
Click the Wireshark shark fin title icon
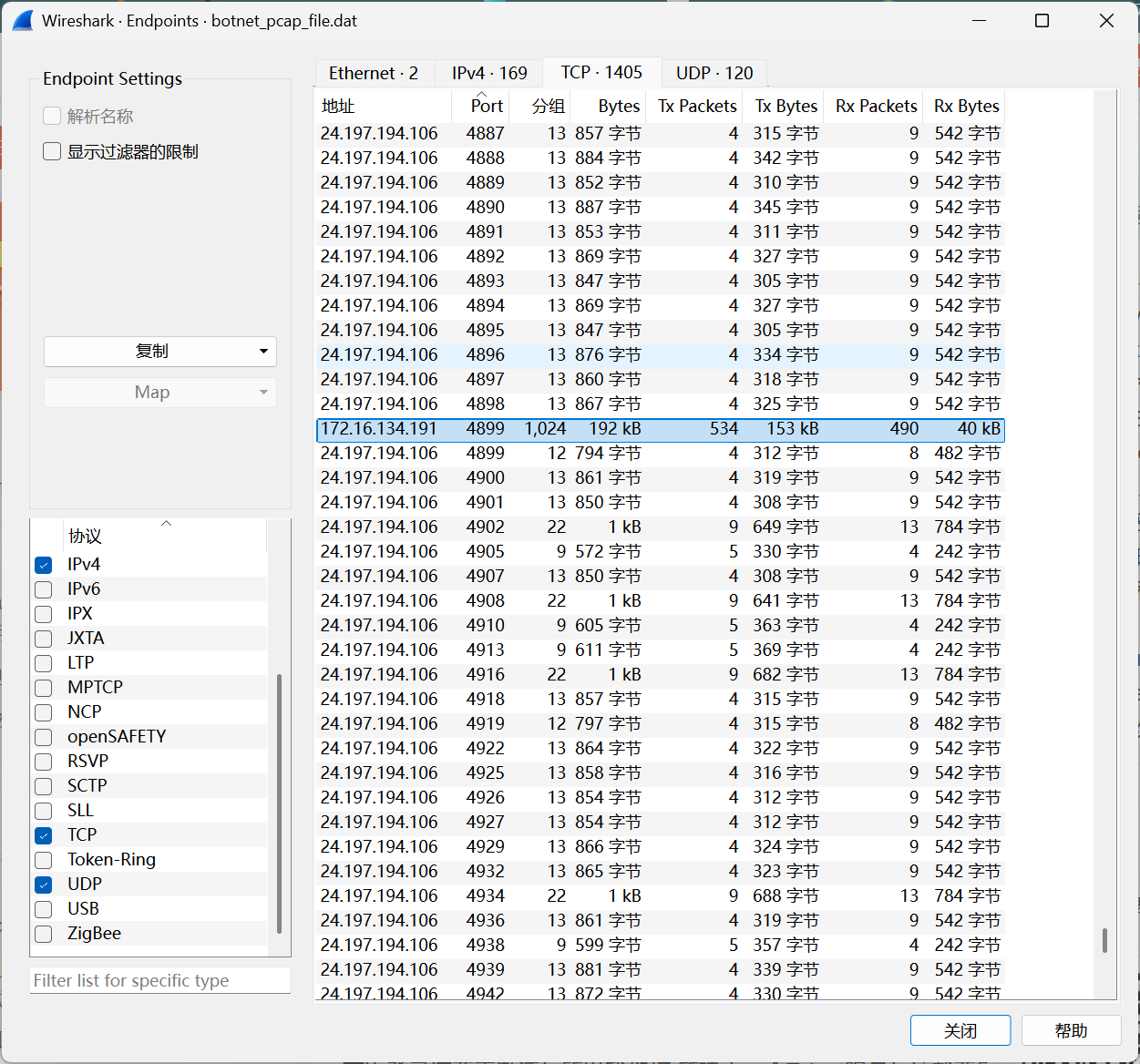(22, 20)
